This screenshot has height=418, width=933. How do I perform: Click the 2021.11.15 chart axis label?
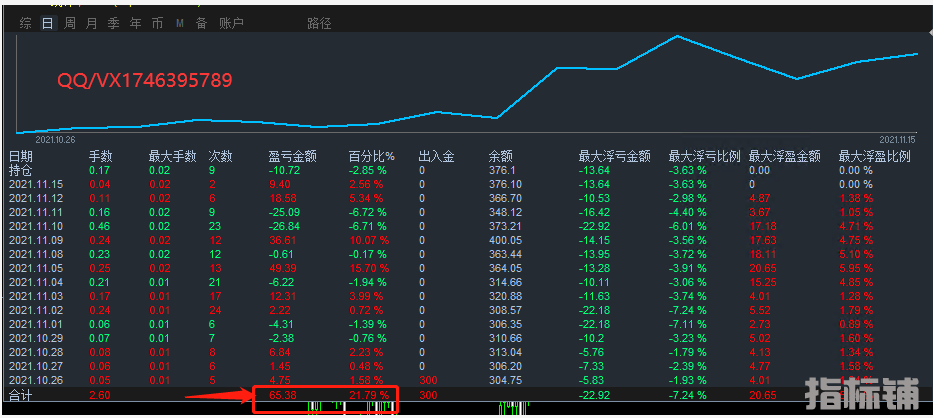pyautogui.click(x=897, y=139)
